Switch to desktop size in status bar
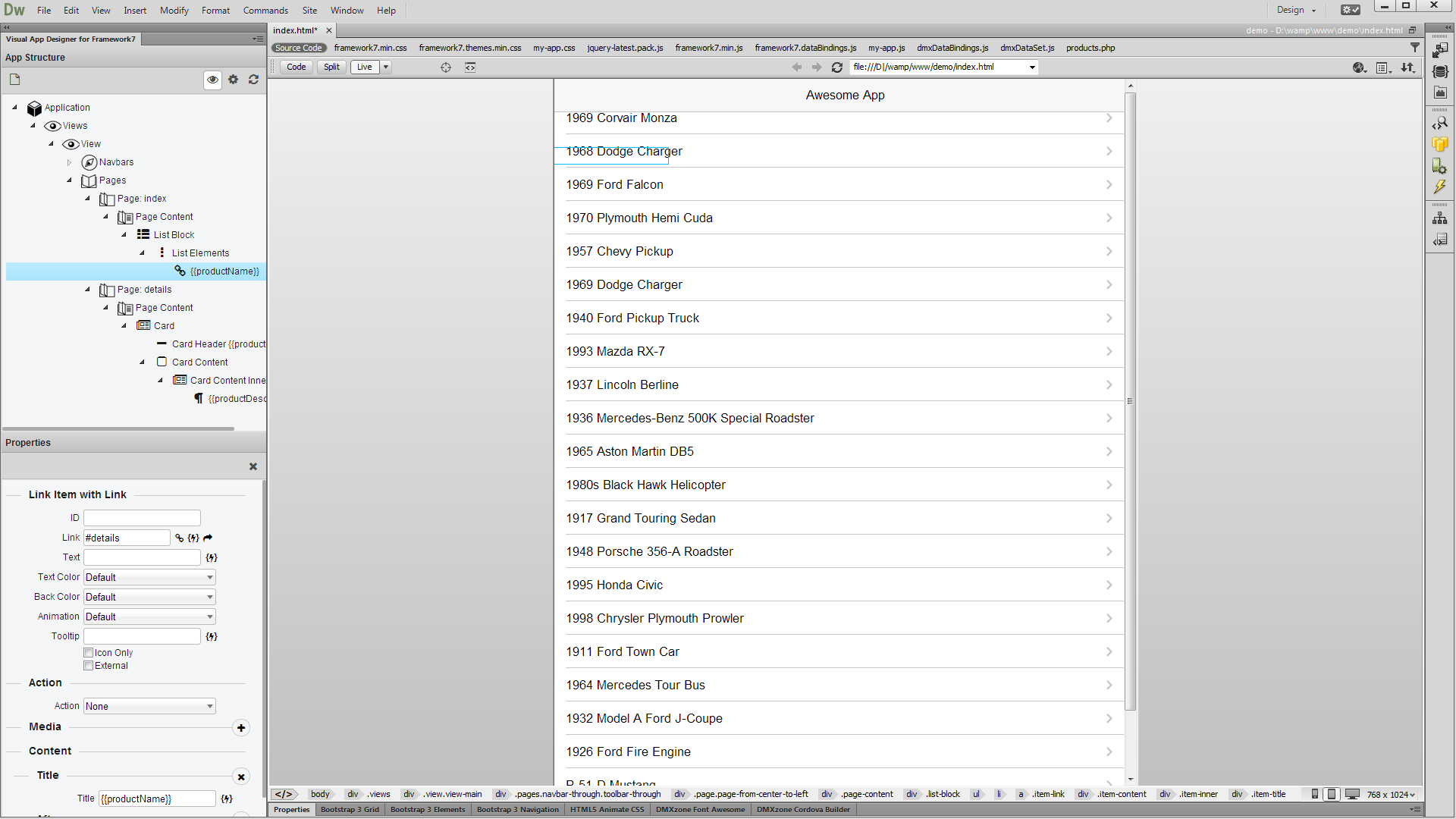The width and height of the screenshot is (1456, 819). (x=1352, y=794)
